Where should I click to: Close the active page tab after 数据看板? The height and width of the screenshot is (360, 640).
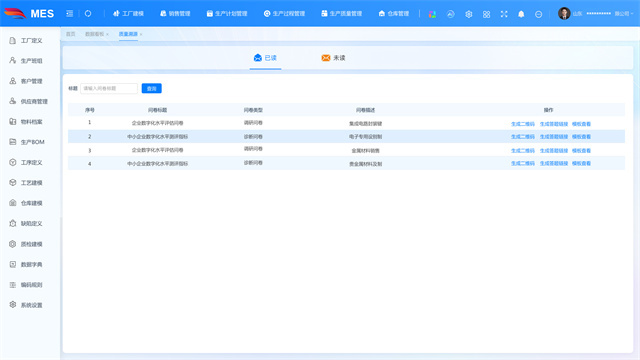(x=141, y=34)
